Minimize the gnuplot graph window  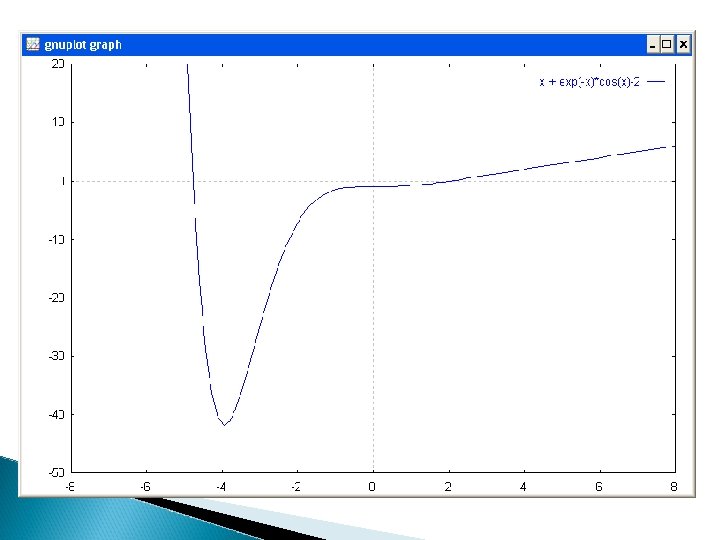[x=652, y=45]
